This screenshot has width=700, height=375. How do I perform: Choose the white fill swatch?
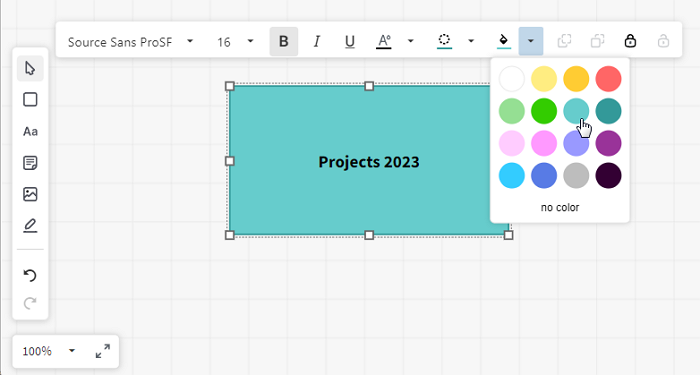[512, 79]
